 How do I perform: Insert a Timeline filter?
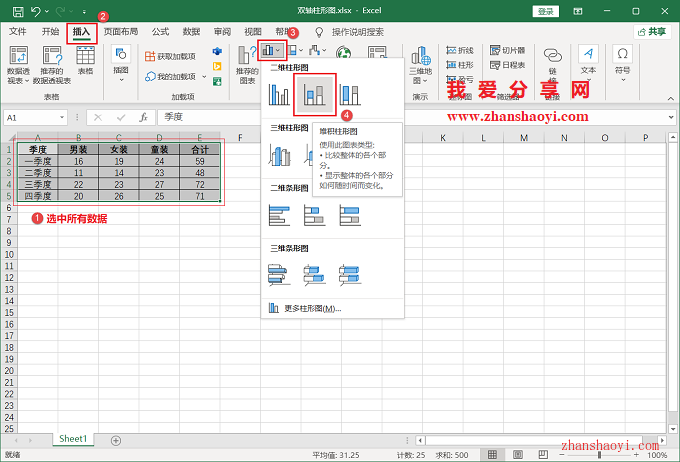coord(507,65)
